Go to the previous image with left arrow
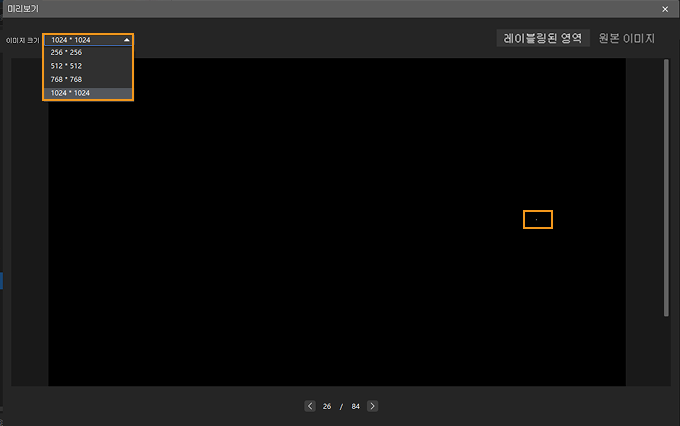 tap(310, 406)
